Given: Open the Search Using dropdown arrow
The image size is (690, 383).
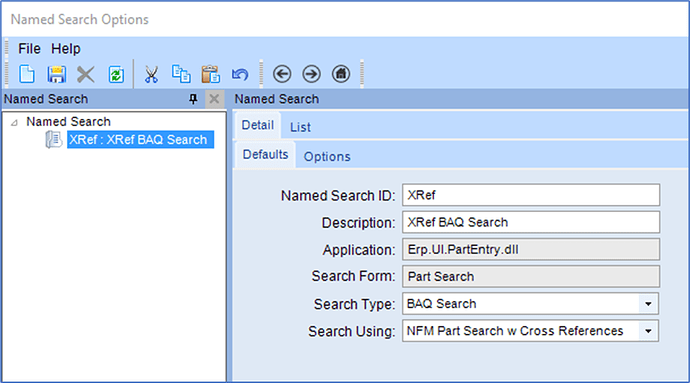Looking at the screenshot, I should click(648, 331).
